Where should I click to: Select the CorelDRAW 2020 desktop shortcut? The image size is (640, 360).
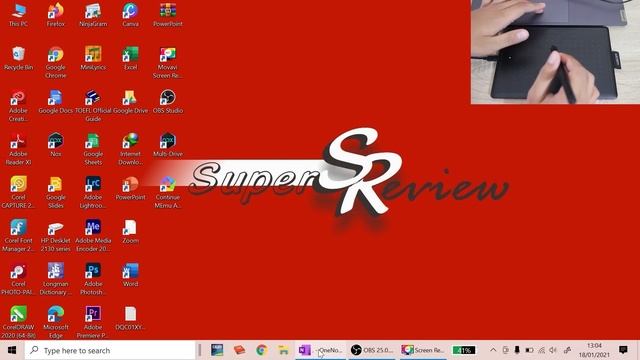point(18,322)
